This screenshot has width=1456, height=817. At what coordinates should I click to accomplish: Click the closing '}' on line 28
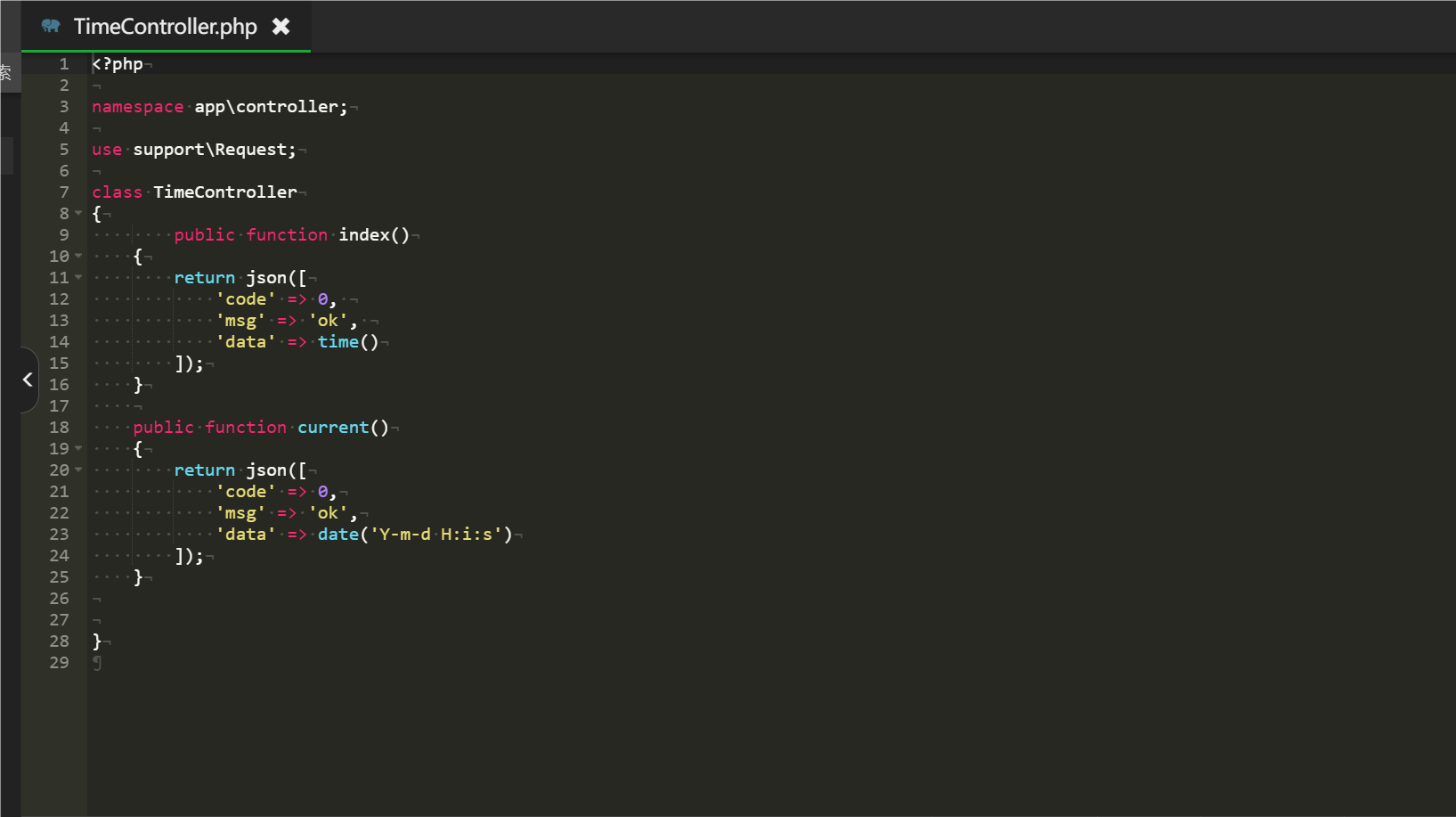97,641
